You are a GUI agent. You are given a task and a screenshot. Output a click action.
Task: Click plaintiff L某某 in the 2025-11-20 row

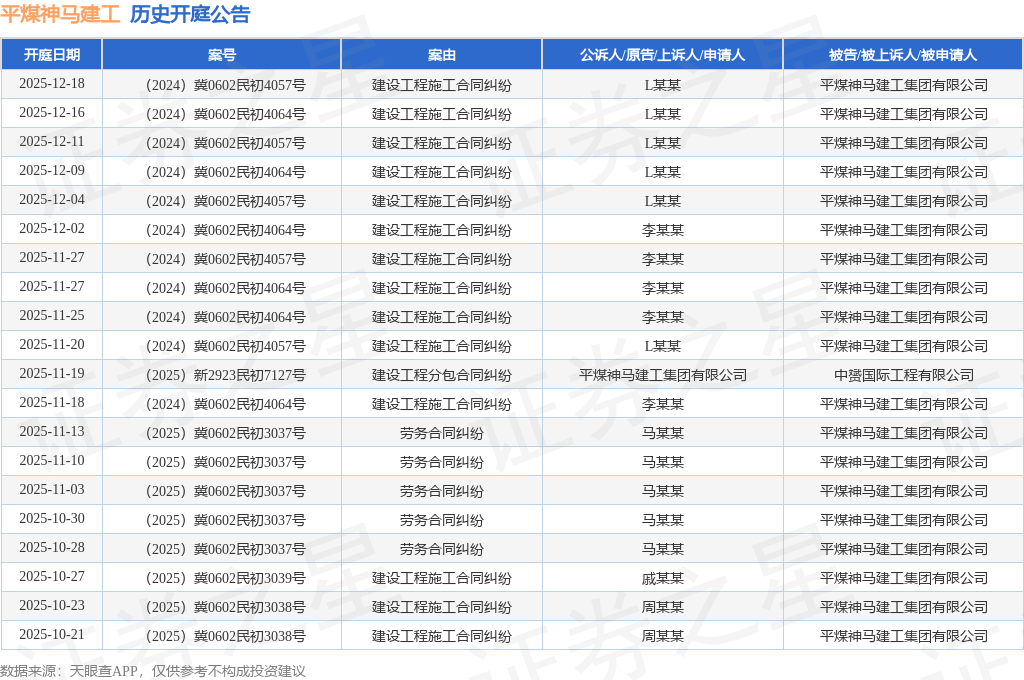click(662, 346)
